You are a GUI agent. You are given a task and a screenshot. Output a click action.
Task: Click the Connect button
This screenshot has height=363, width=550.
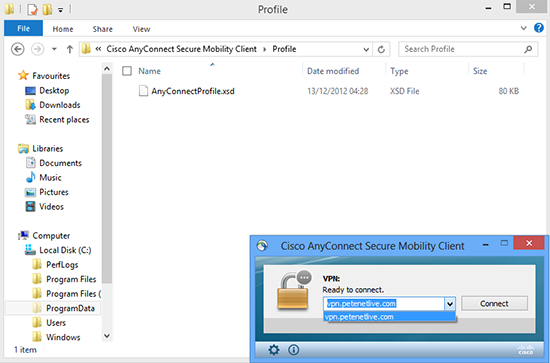(494, 303)
